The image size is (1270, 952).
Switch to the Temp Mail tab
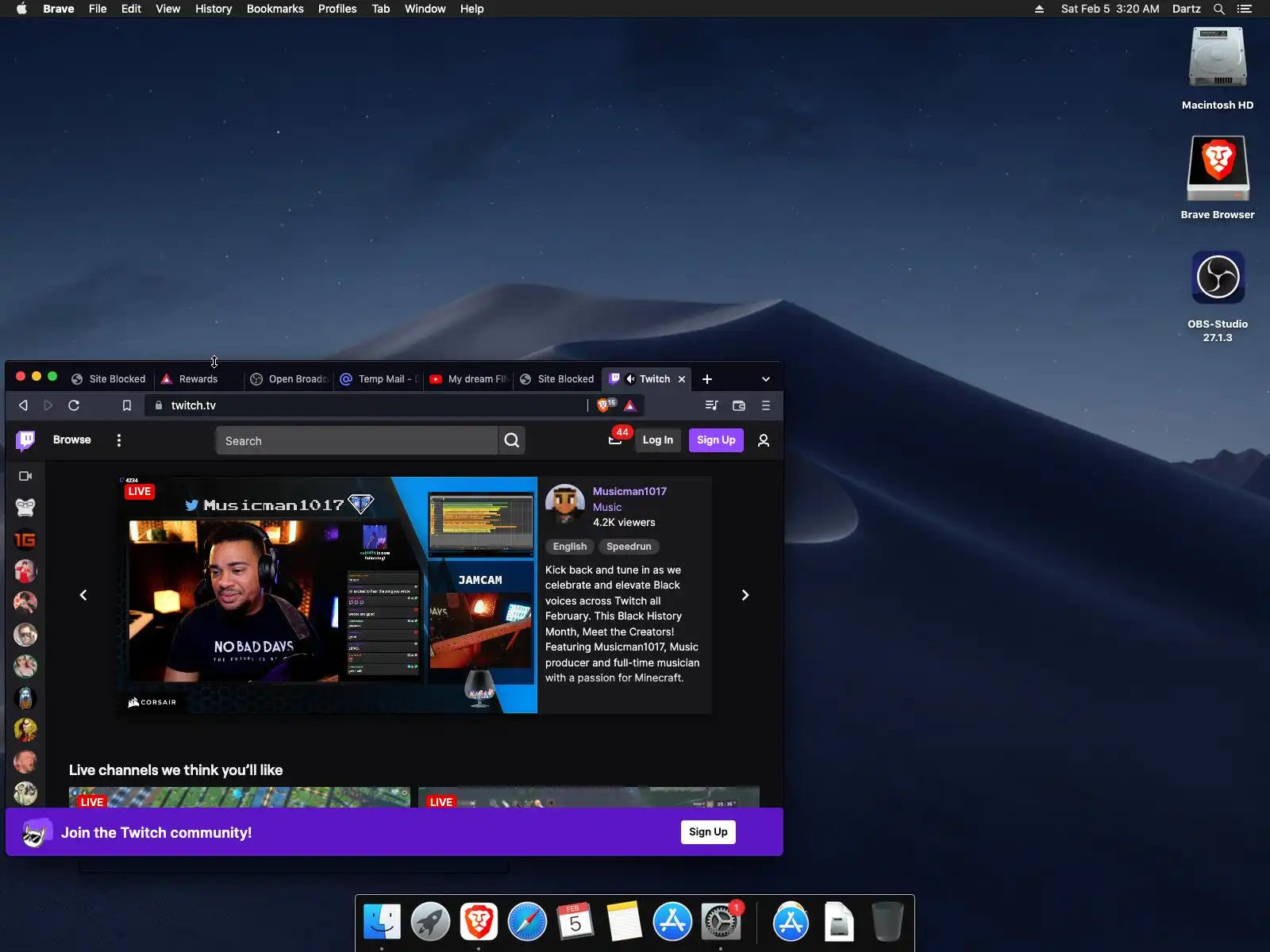click(379, 379)
